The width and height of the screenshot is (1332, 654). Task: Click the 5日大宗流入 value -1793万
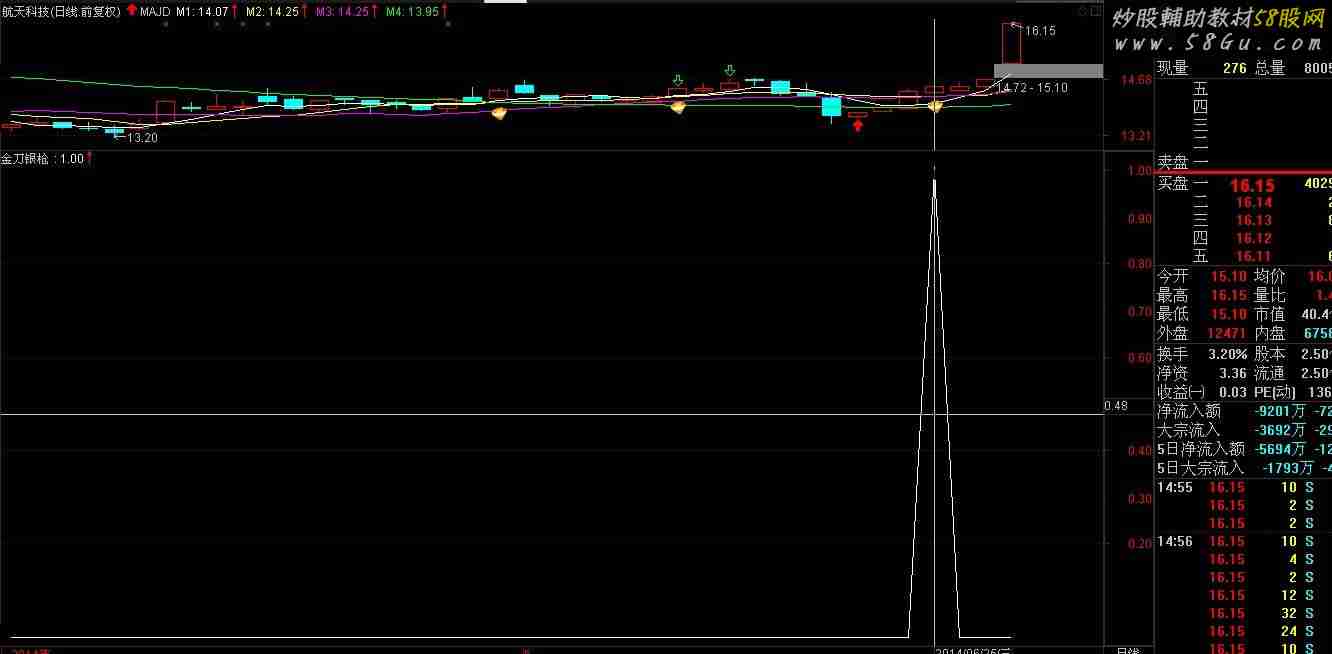point(1287,468)
